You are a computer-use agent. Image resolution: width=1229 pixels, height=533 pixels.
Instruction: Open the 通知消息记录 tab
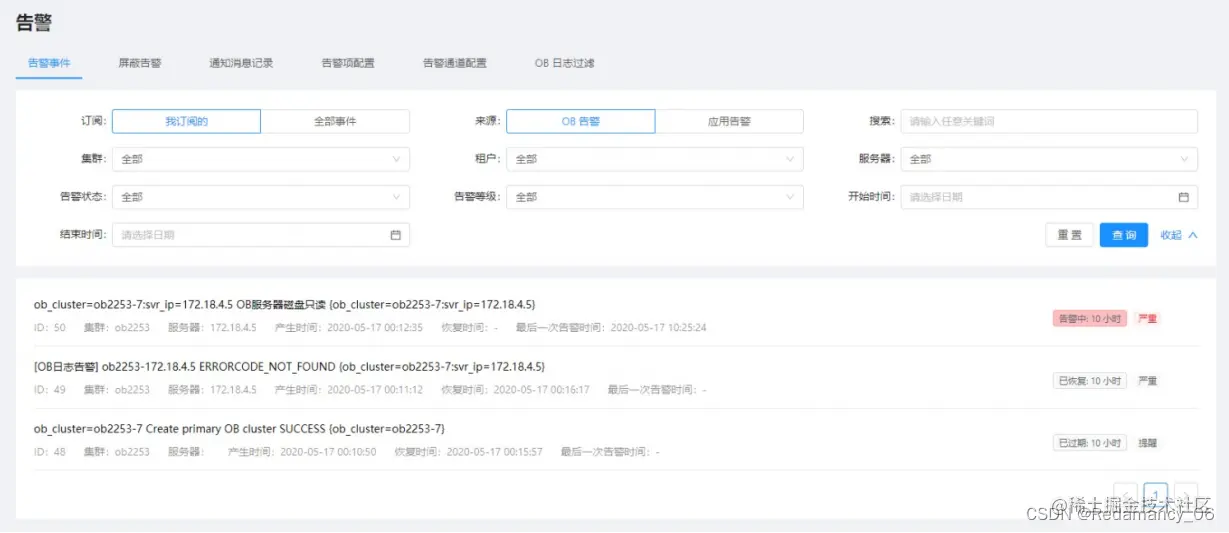(x=241, y=63)
